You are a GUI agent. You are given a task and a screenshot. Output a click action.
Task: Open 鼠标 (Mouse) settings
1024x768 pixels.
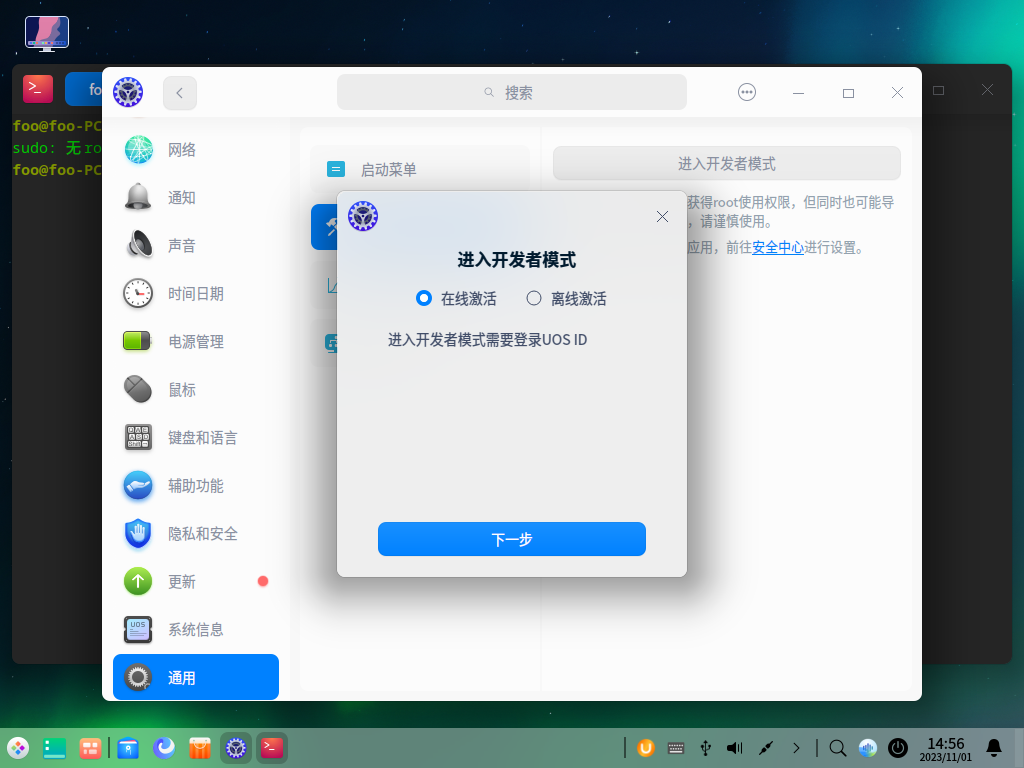click(x=181, y=390)
